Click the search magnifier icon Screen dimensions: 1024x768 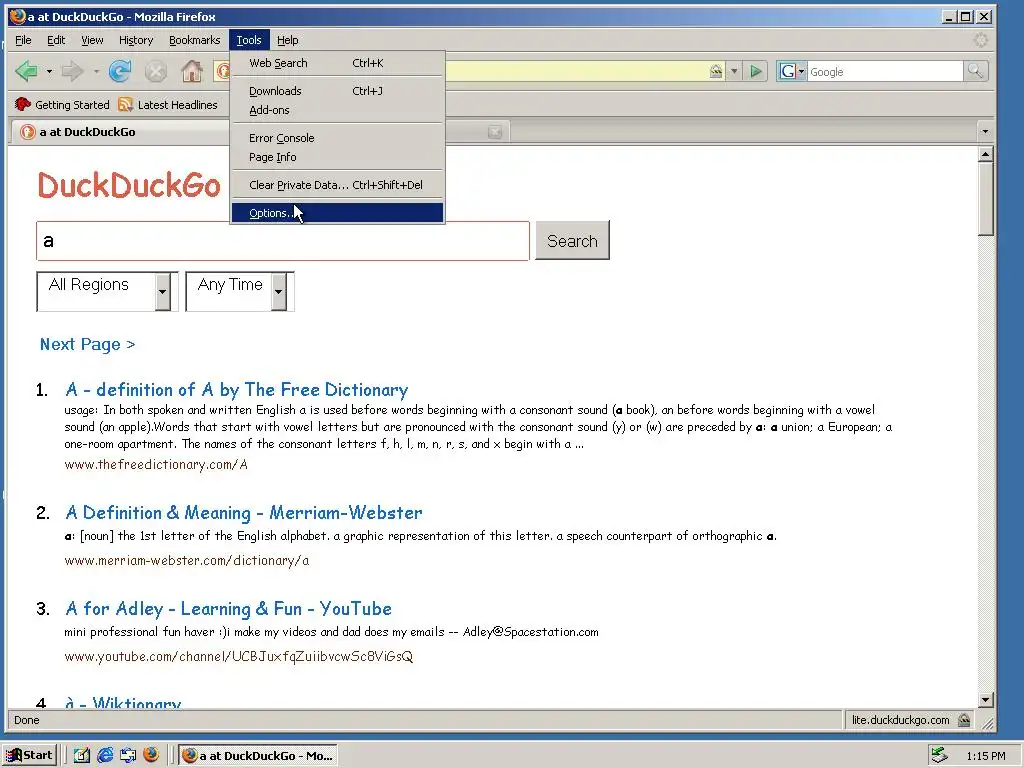[975, 71]
